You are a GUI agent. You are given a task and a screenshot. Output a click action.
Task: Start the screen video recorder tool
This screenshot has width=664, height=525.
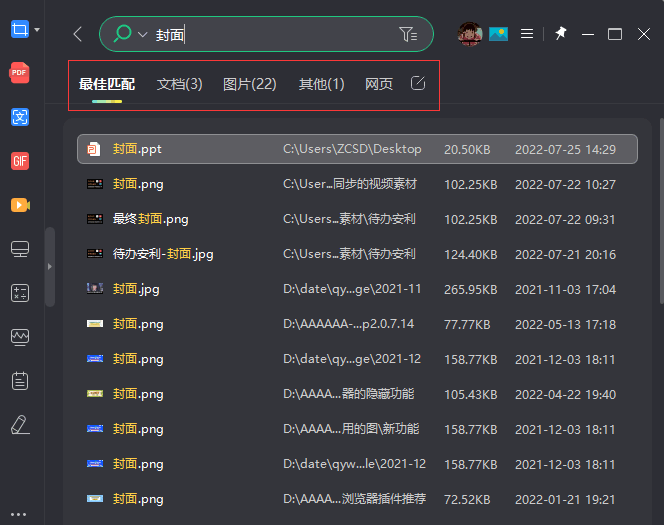[x=20, y=205]
